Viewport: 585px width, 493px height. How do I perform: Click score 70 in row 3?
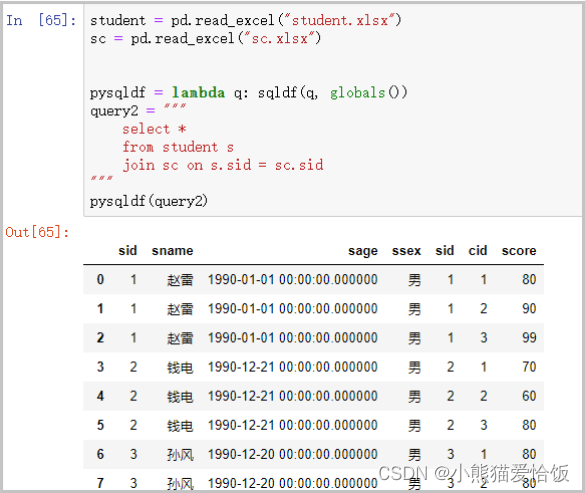[x=529, y=367]
